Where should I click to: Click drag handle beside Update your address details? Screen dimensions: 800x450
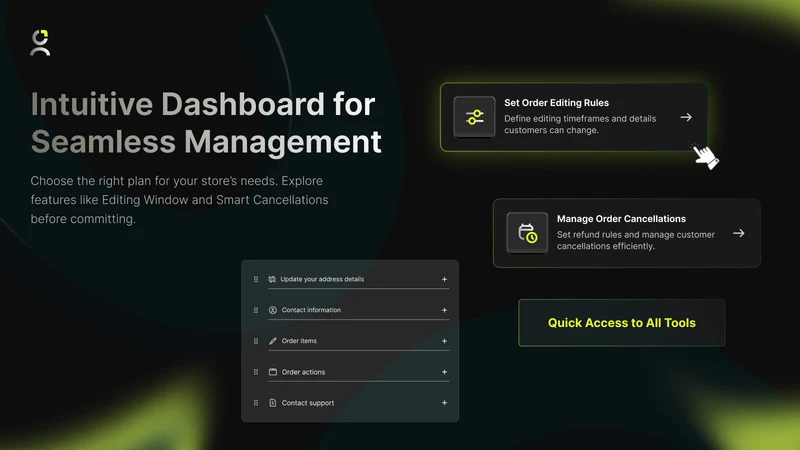[x=256, y=279]
